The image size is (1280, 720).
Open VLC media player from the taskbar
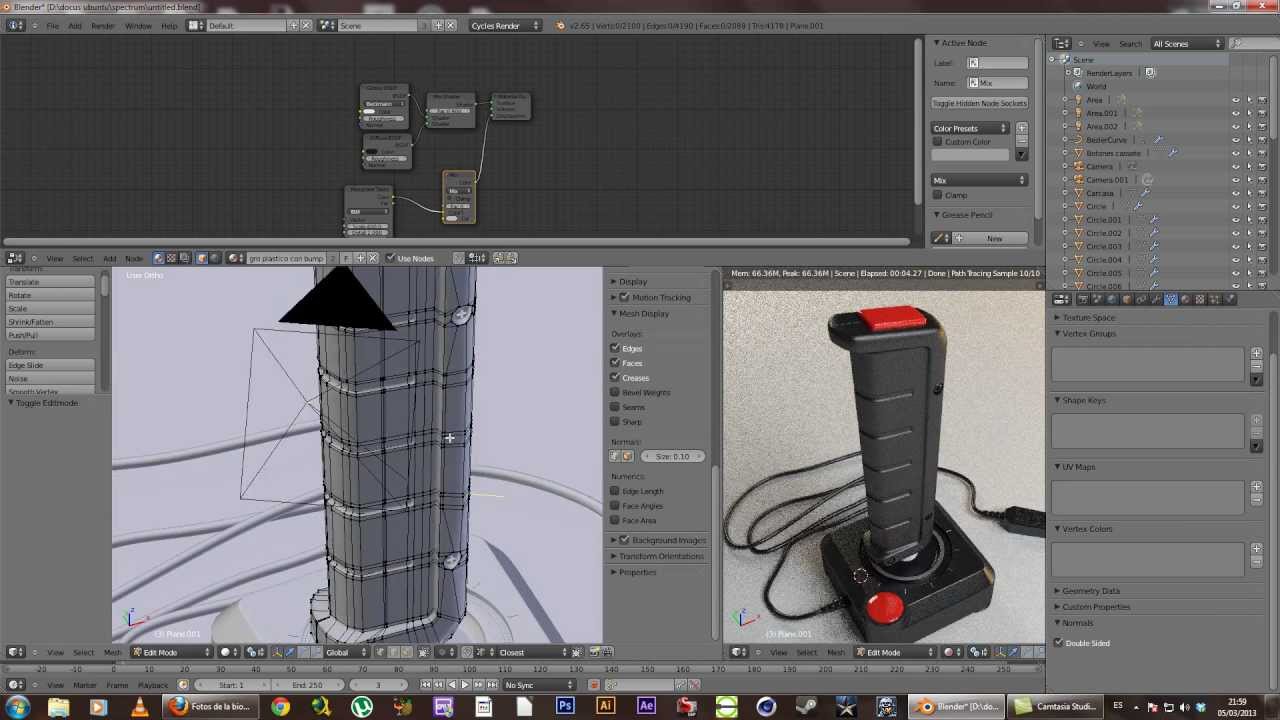pyautogui.click(x=138, y=707)
